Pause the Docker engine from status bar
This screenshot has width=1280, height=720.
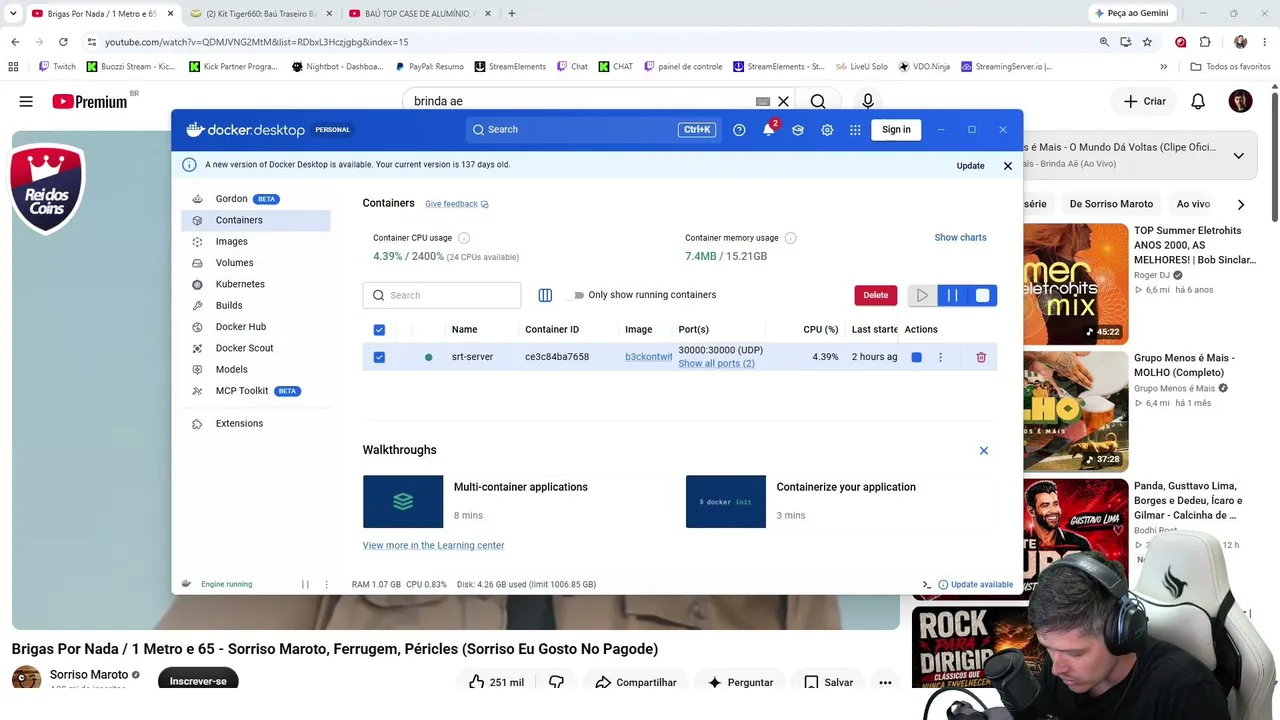click(x=306, y=585)
